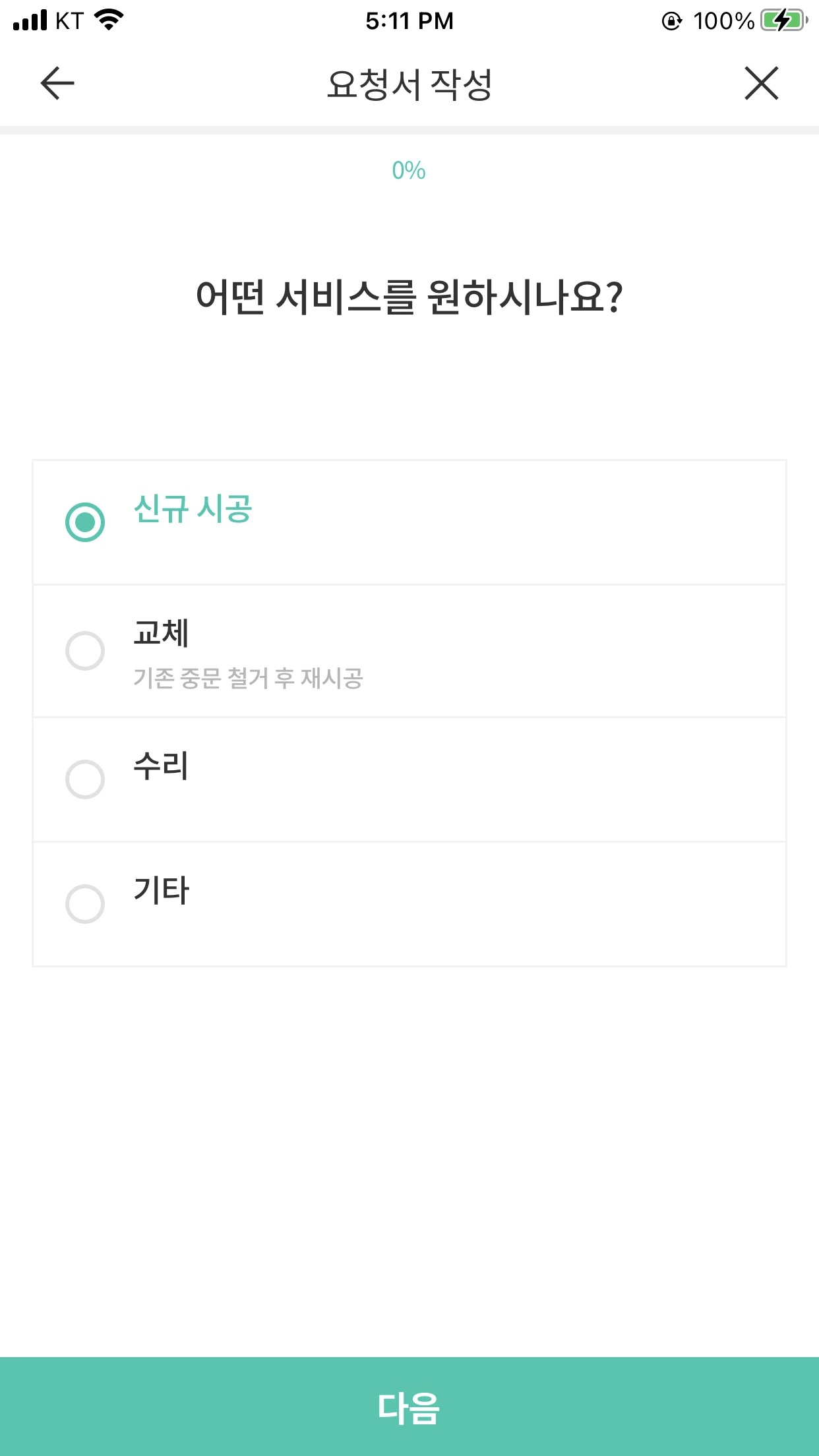
Task: Tap the 신규 시공 option label
Action: pos(193,509)
